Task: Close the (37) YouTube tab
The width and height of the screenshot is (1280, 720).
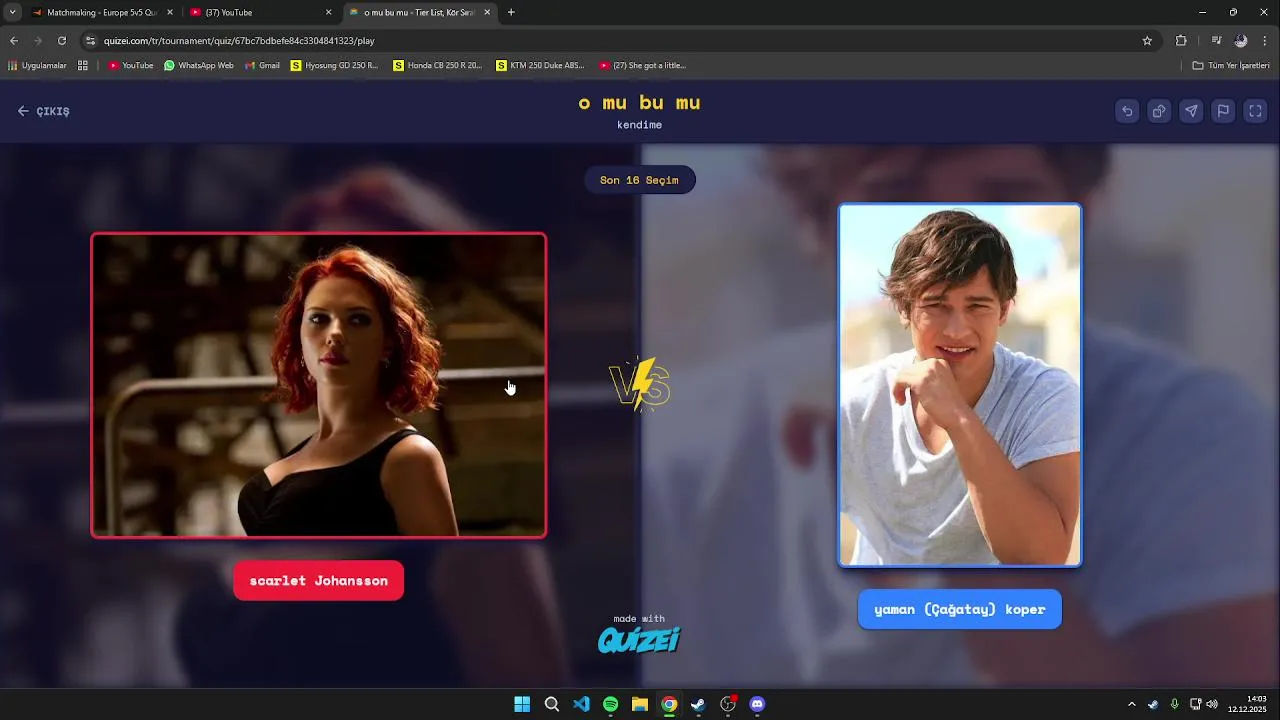Action: [328, 12]
